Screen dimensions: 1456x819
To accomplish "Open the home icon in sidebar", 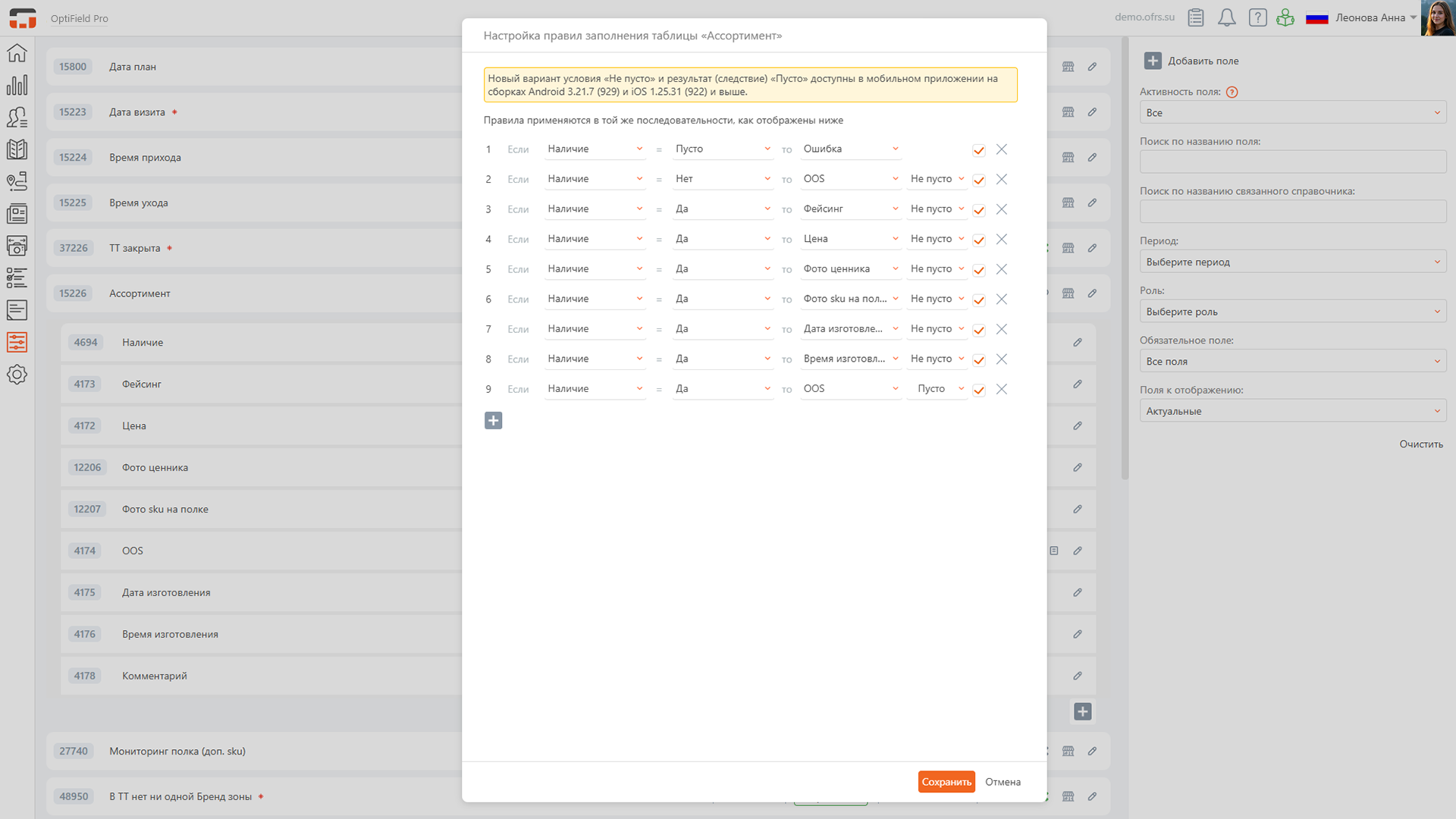I will 17,53.
